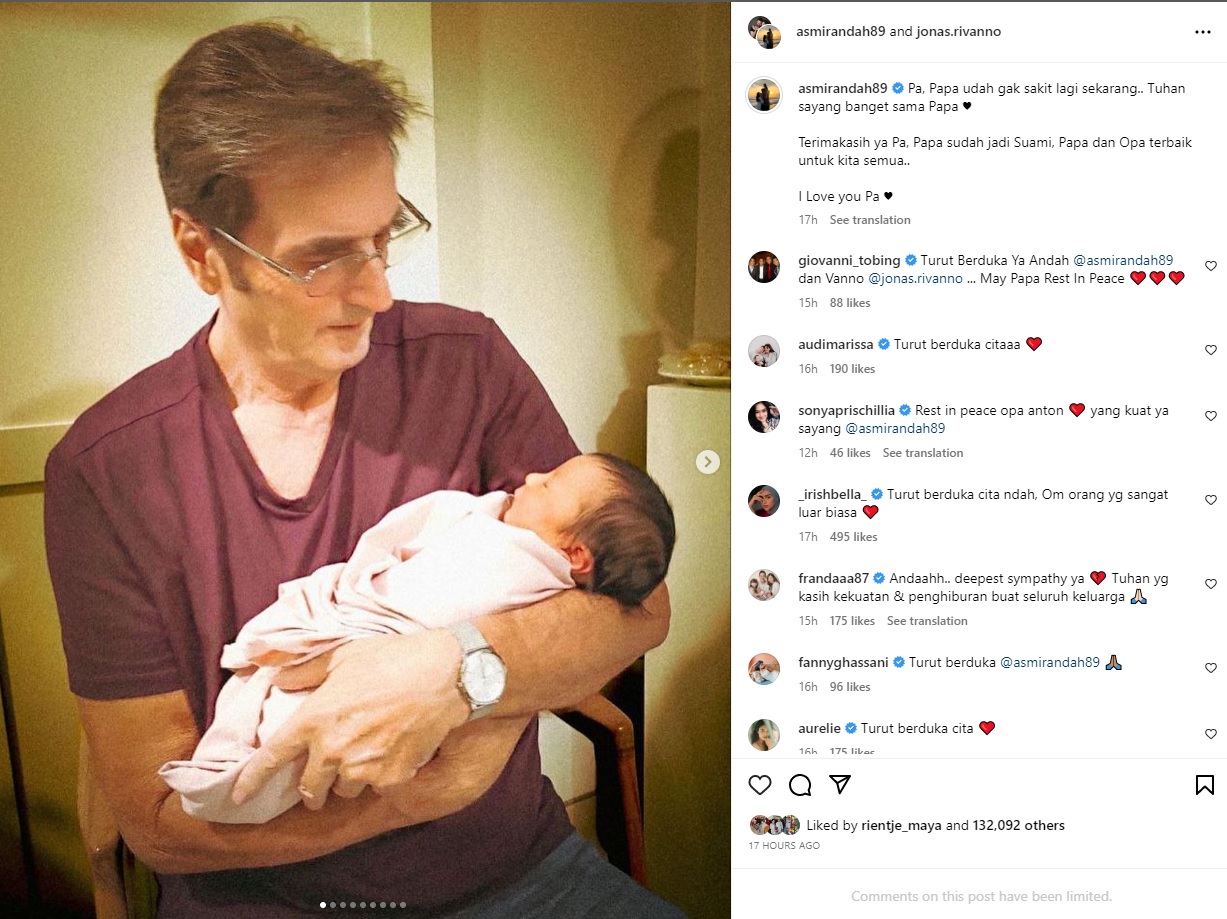View 495 likes on _irishbella_ comment
Image resolution: width=1227 pixels, height=919 pixels.
click(x=853, y=537)
